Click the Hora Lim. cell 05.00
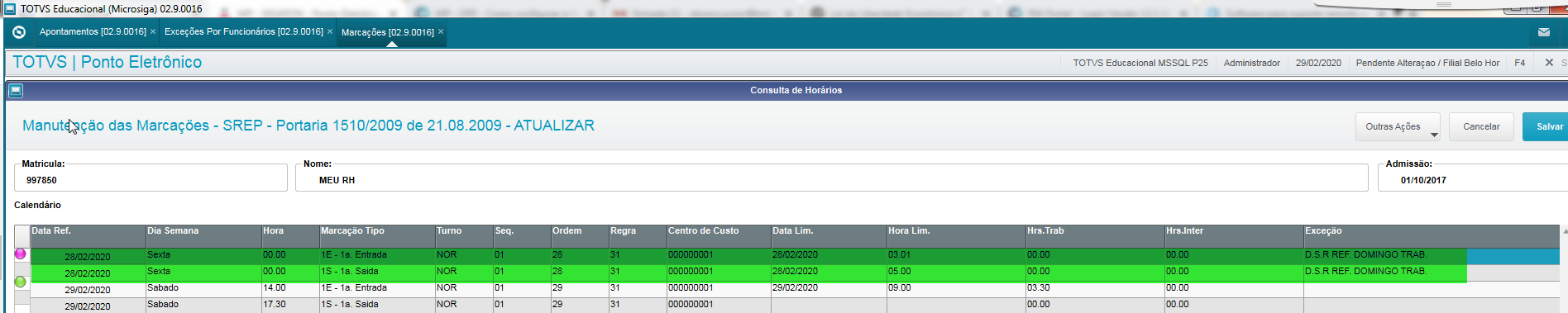 click(x=956, y=272)
